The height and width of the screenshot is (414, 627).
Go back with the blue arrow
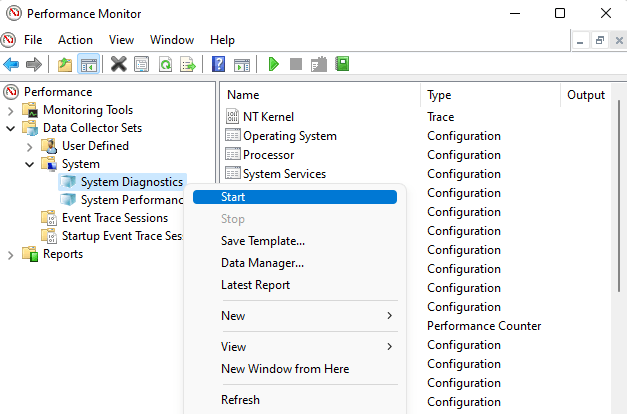click(x=11, y=64)
